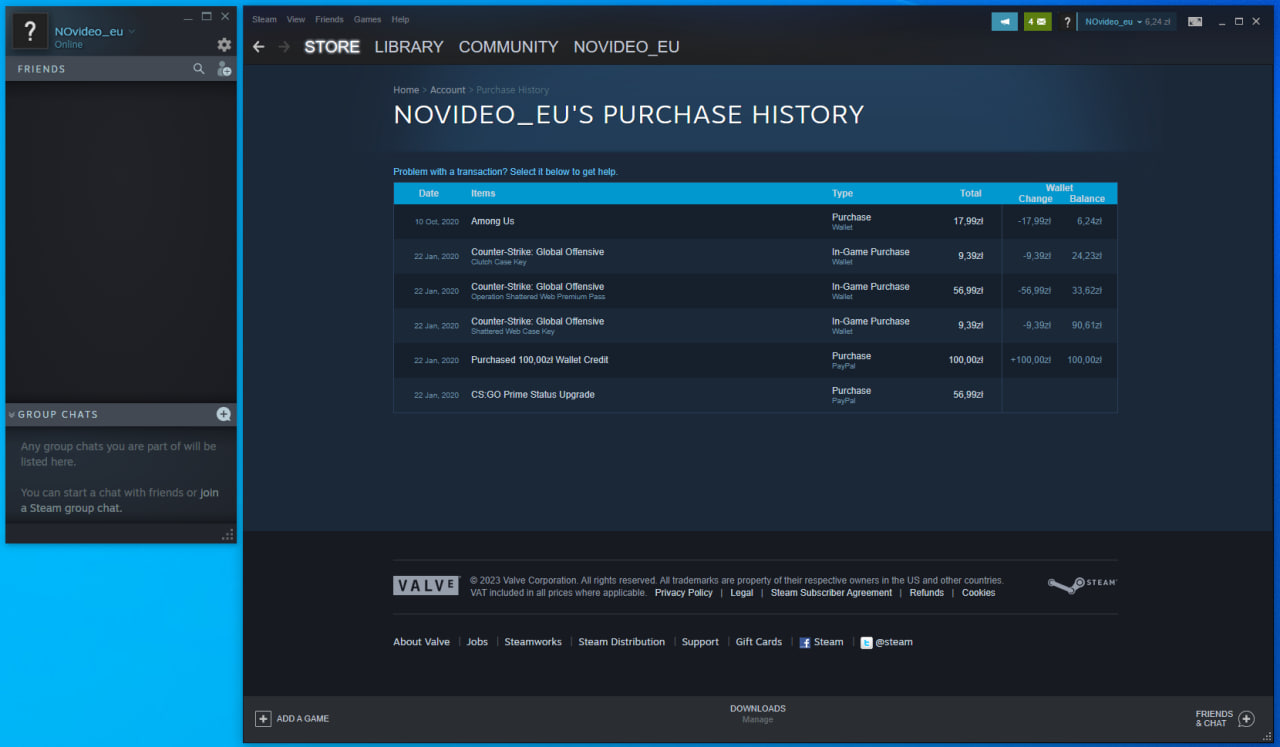This screenshot has width=1280, height=747.
Task: Minimize the Friends List window
Action: 187,17
